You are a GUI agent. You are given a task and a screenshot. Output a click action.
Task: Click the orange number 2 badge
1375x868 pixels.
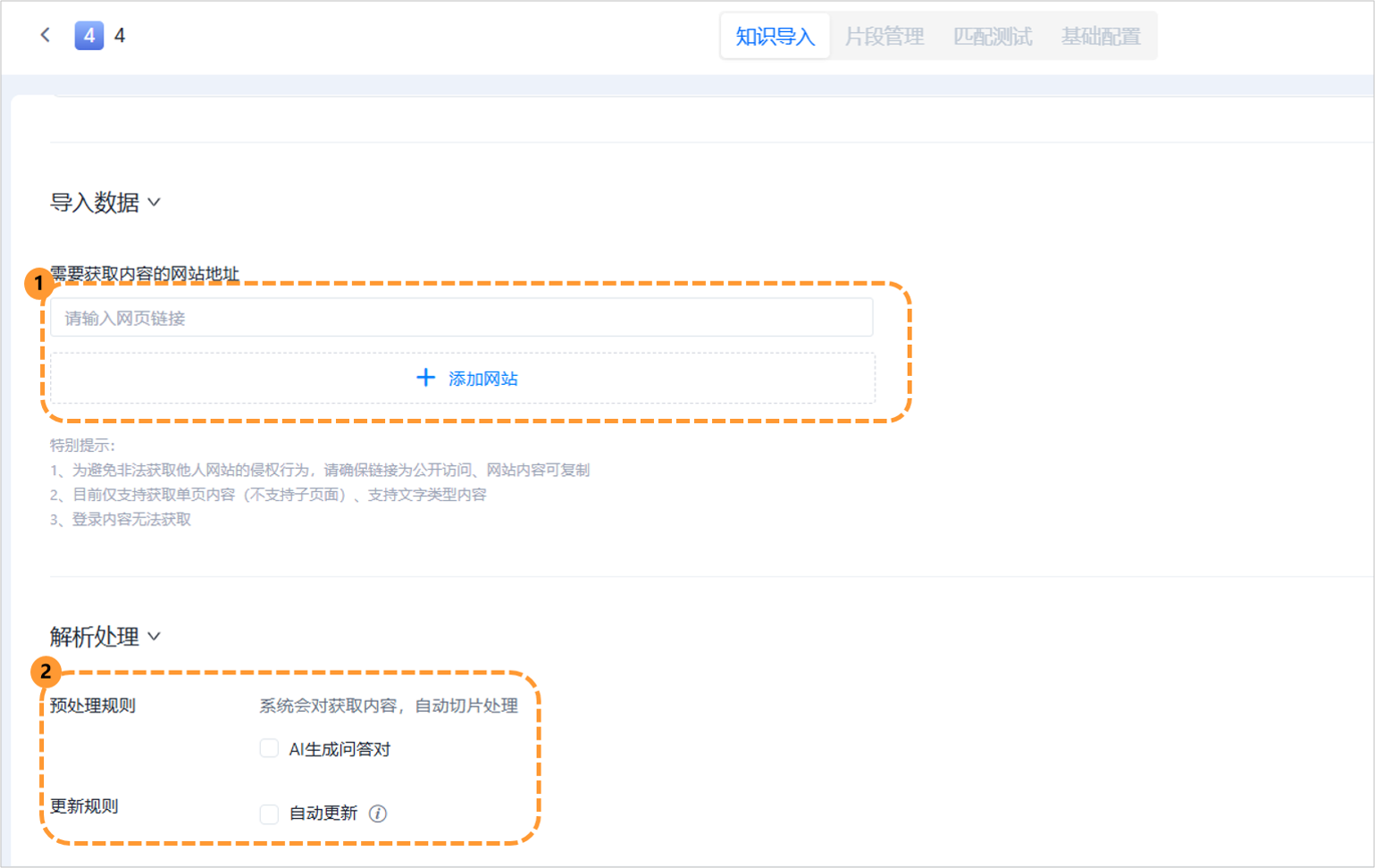[46, 672]
